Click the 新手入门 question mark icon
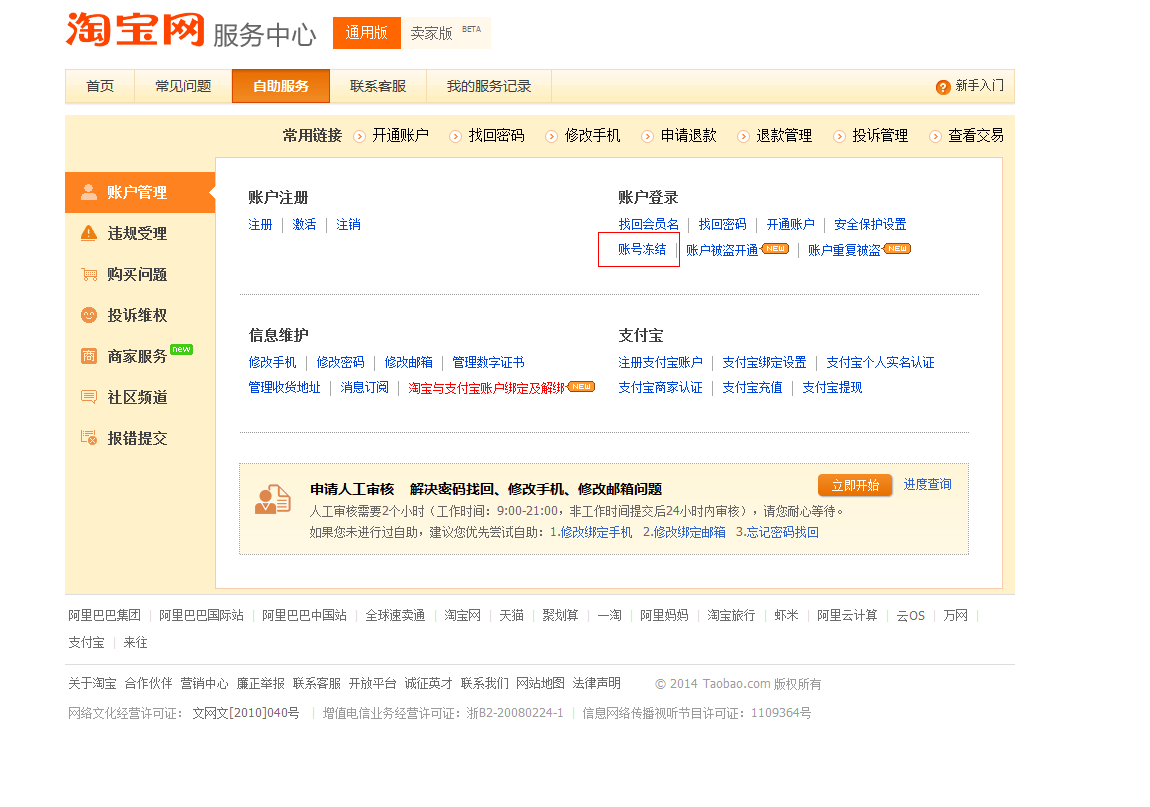1150x807 pixels. (943, 87)
